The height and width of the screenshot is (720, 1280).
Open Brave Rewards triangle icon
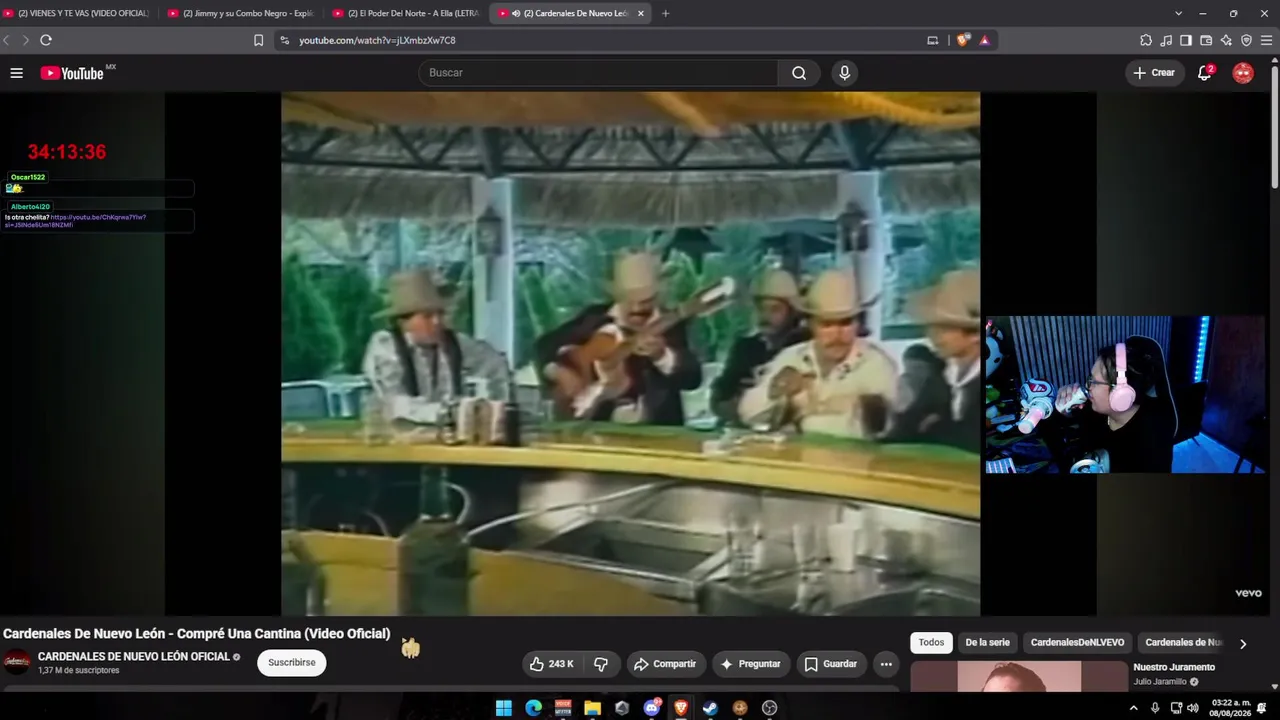985,40
